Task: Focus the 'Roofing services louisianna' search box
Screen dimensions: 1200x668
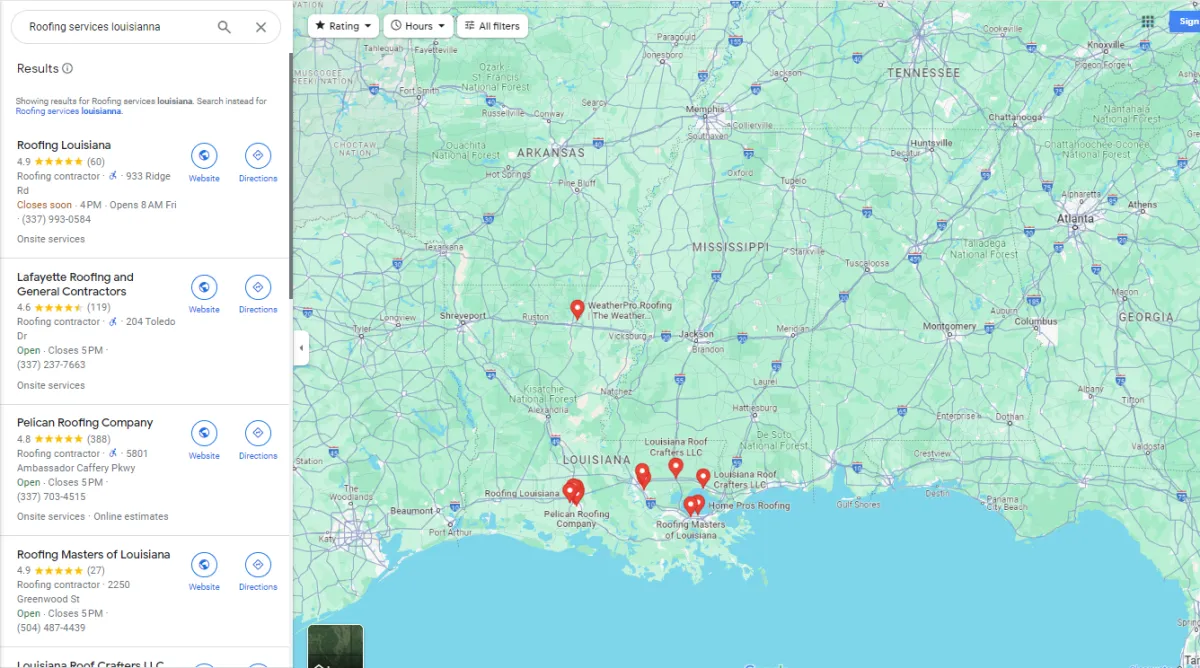Action: click(118, 27)
